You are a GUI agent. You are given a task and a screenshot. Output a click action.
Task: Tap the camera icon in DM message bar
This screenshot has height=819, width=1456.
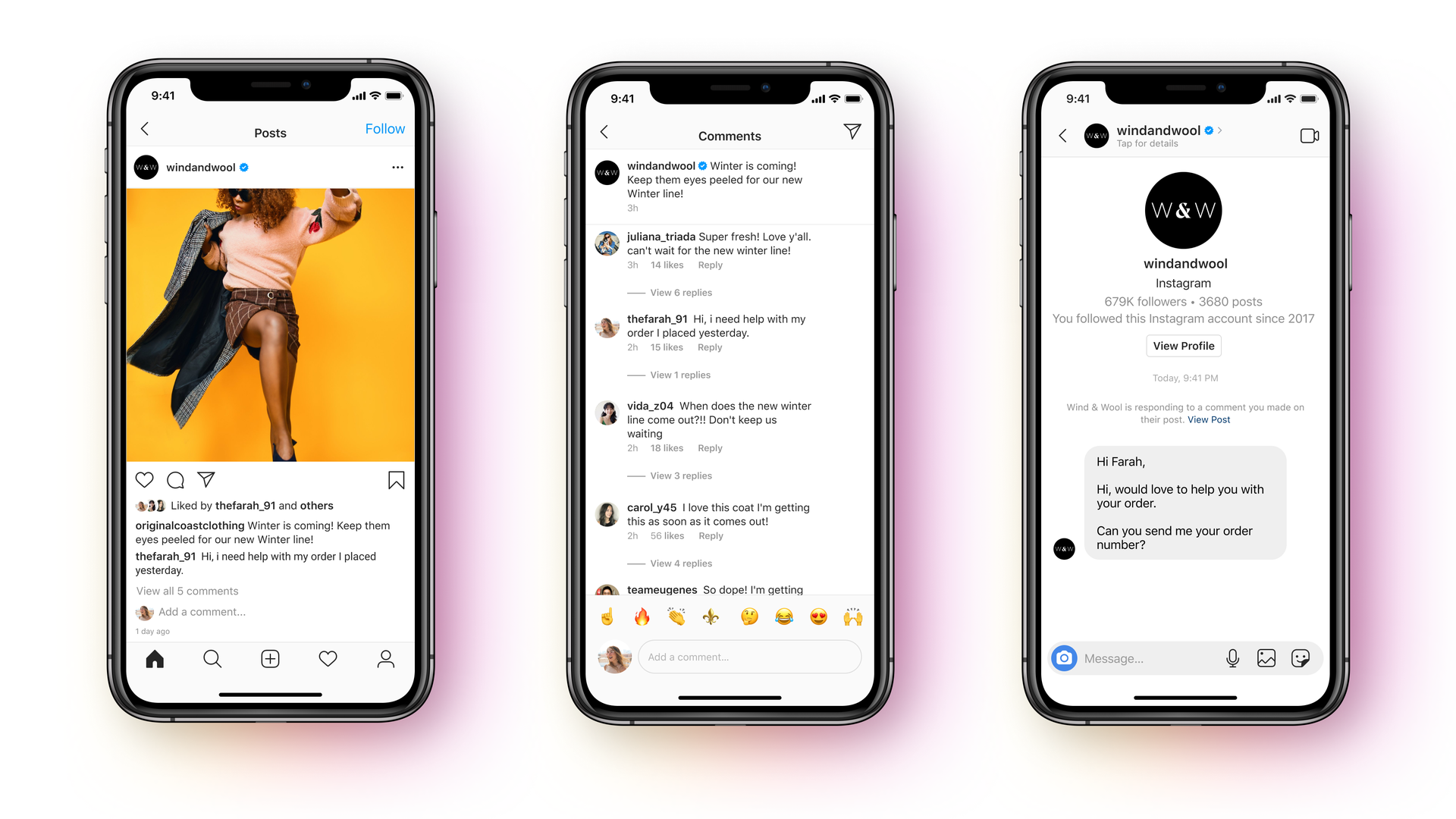(1062, 655)
